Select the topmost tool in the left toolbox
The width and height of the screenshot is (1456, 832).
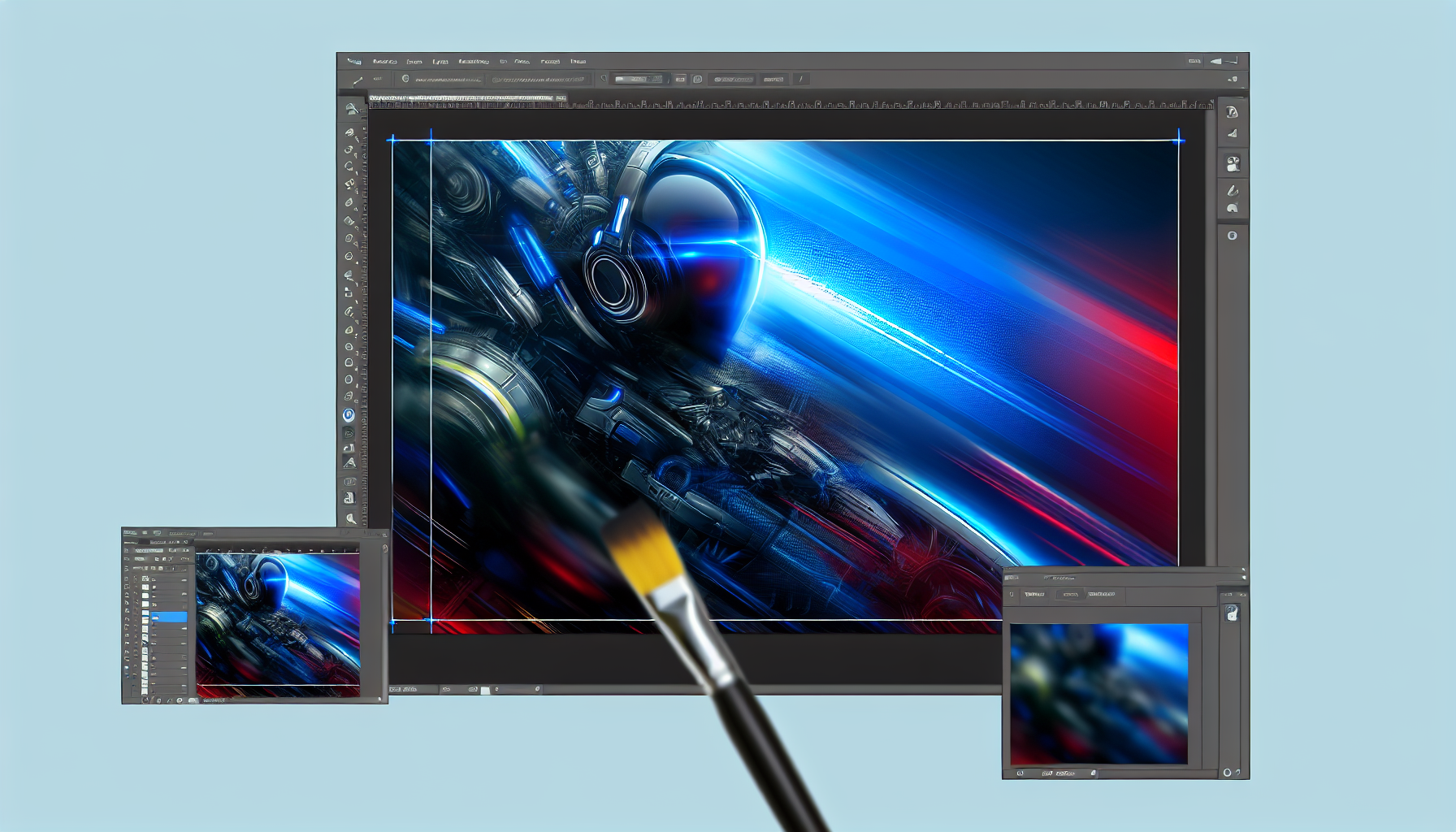click(350, 110)
